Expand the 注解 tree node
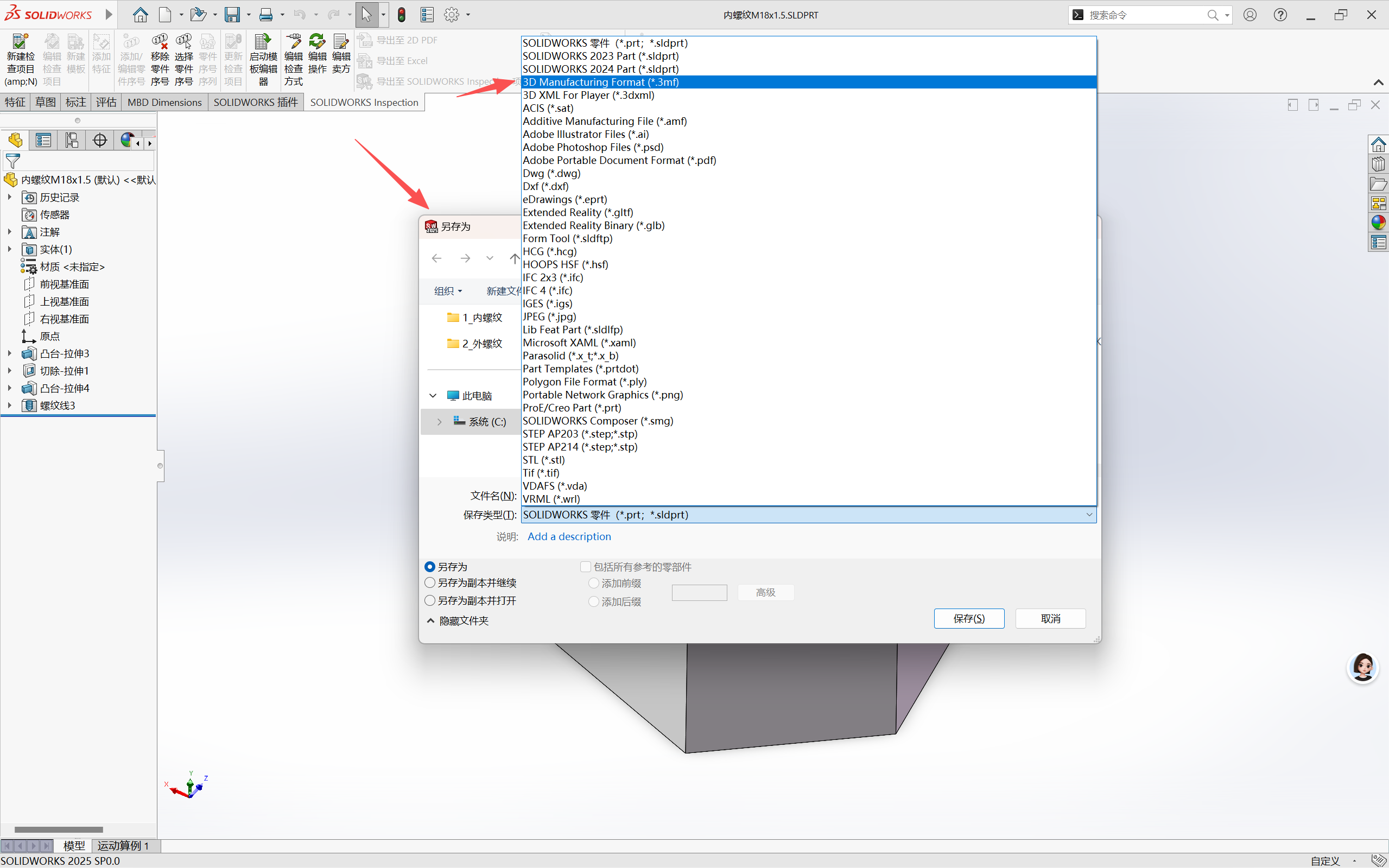 10,231
